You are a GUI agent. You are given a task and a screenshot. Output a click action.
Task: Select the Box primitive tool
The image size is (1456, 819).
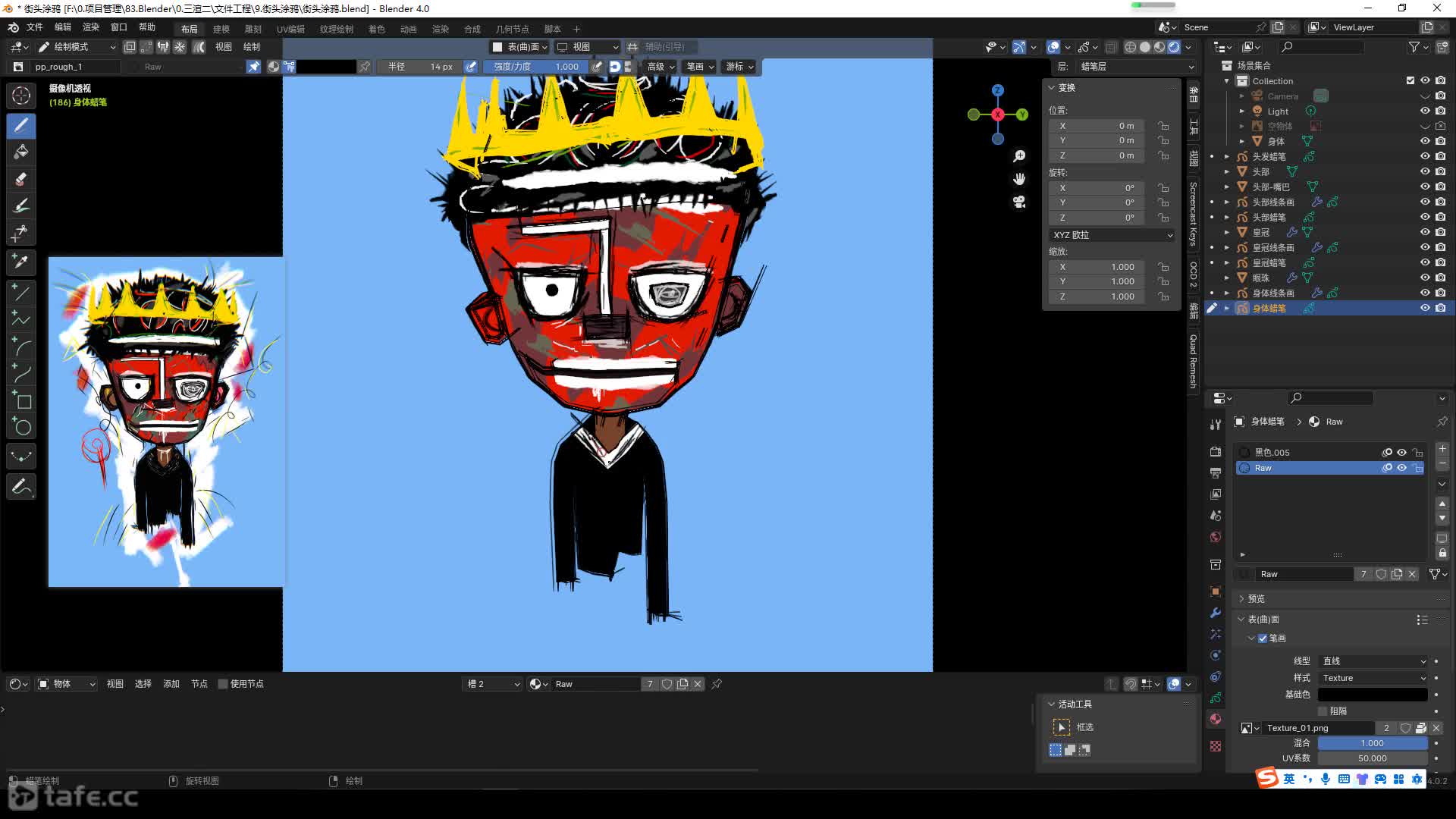pyautogui.click(x=21, y=400)
